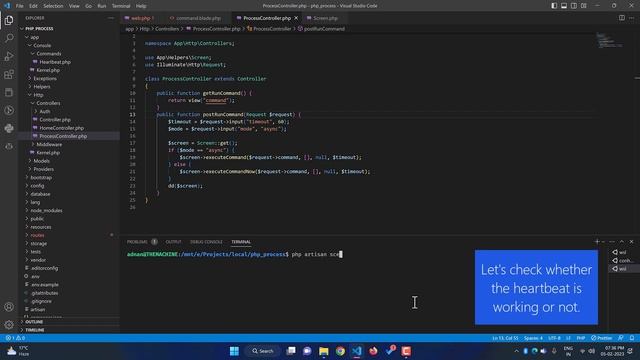640x360 pixels.
Task: Collapse the app folder
Action: coord(35,37)
